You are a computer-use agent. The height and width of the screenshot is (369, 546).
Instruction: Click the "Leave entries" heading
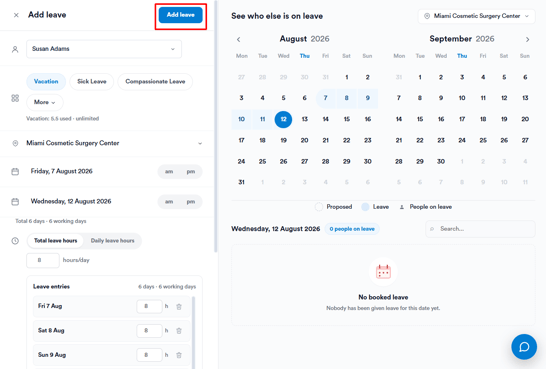click(x=52, y=286)
